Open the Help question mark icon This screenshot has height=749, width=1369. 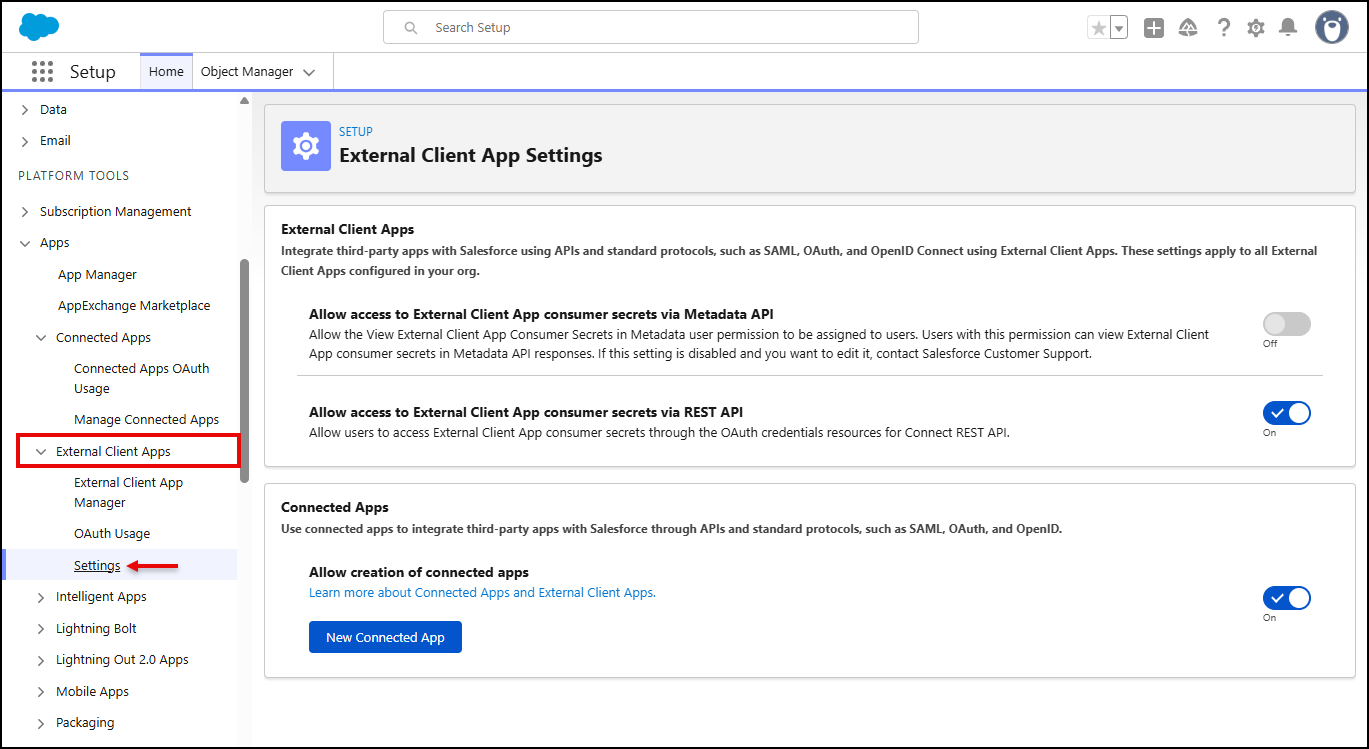click(x=1223, y=28)
